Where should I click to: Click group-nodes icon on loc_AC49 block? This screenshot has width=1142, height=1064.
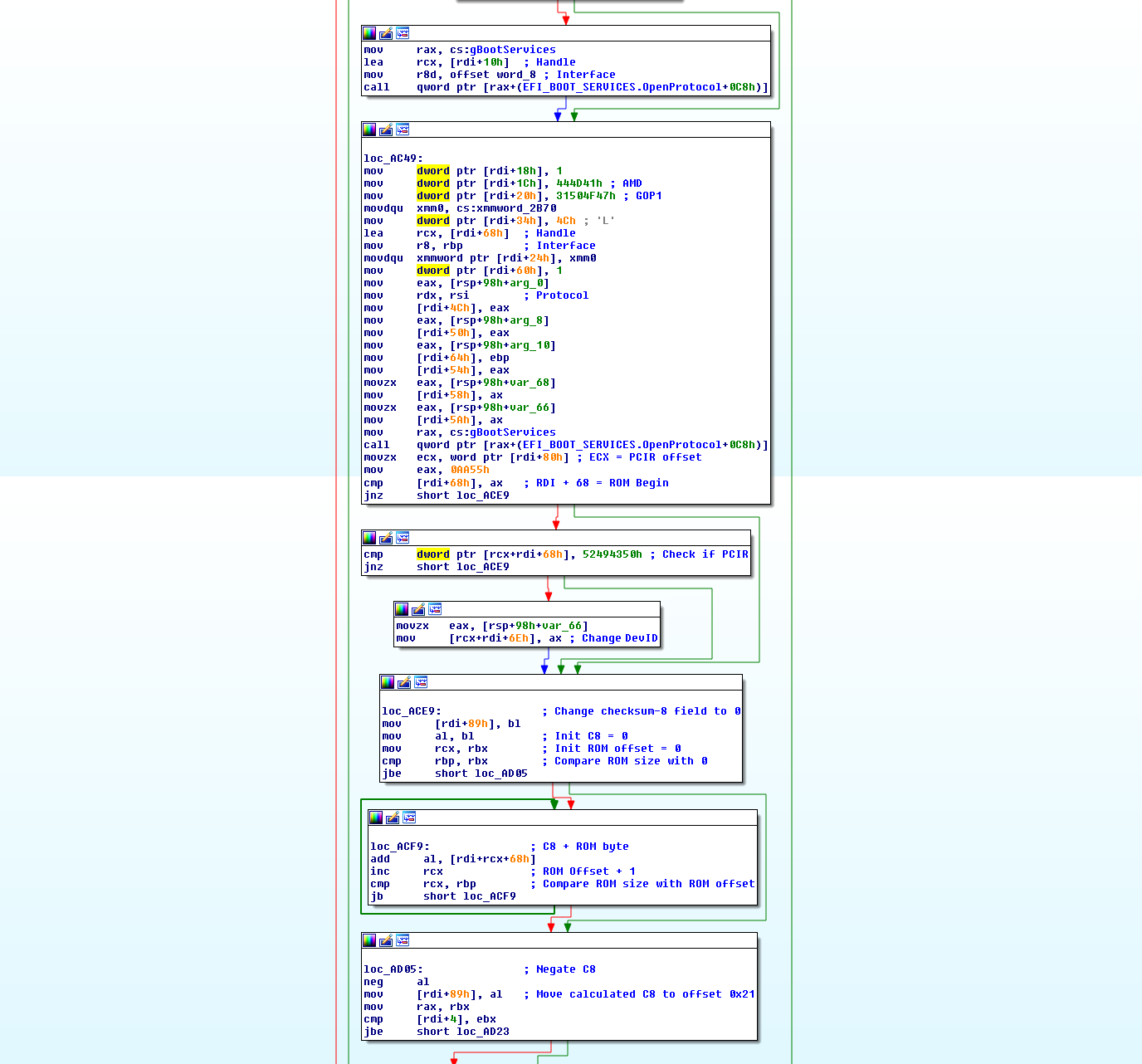tap(403, 129)
